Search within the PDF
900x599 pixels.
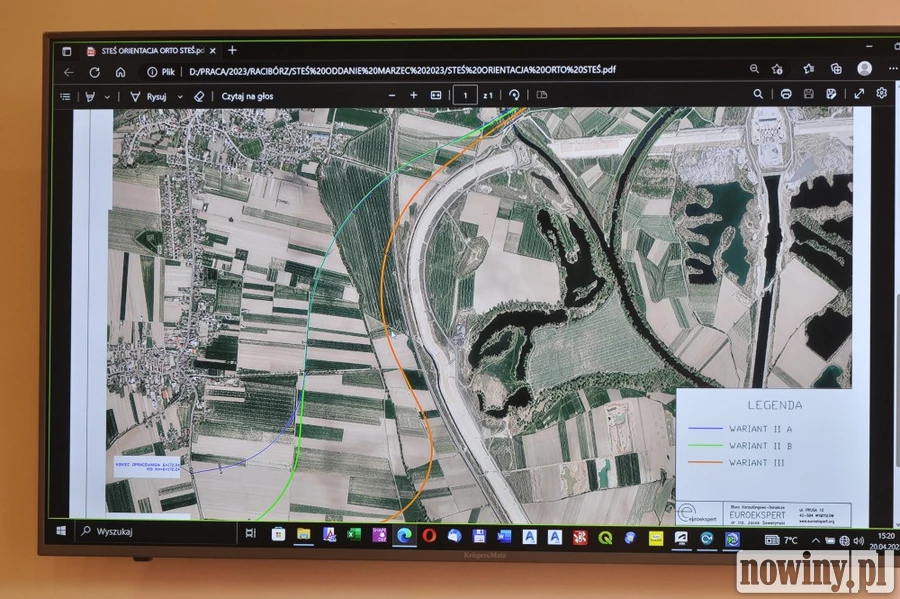click(x=758, y=94)
